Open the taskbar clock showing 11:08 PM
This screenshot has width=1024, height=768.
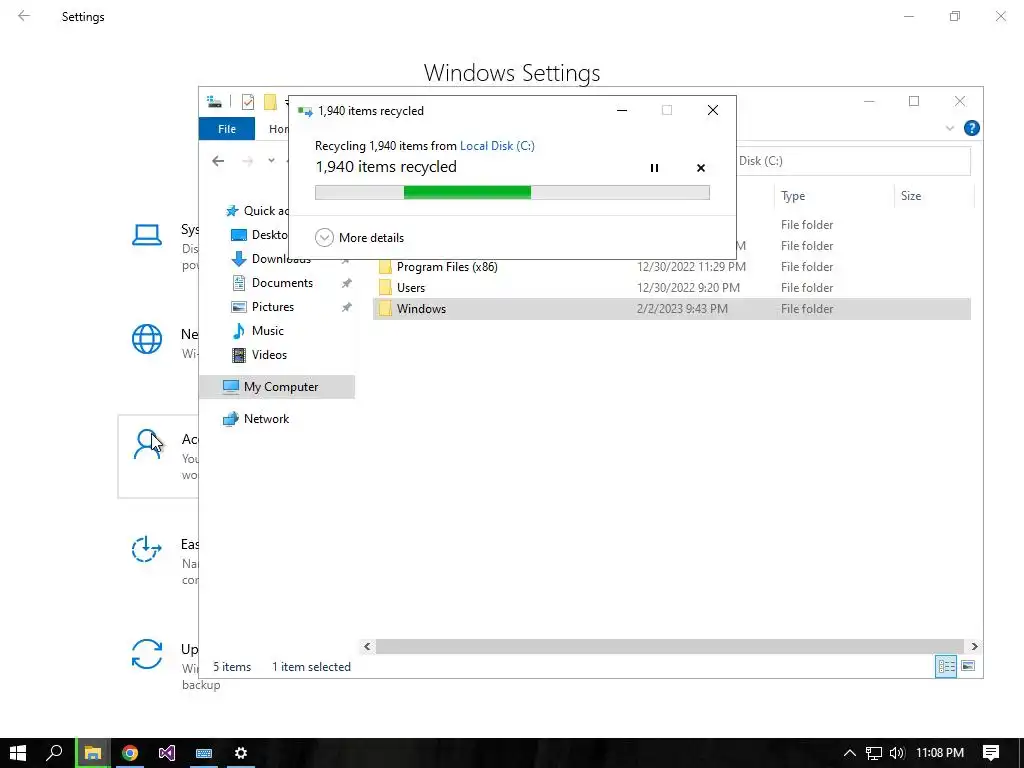940,753
